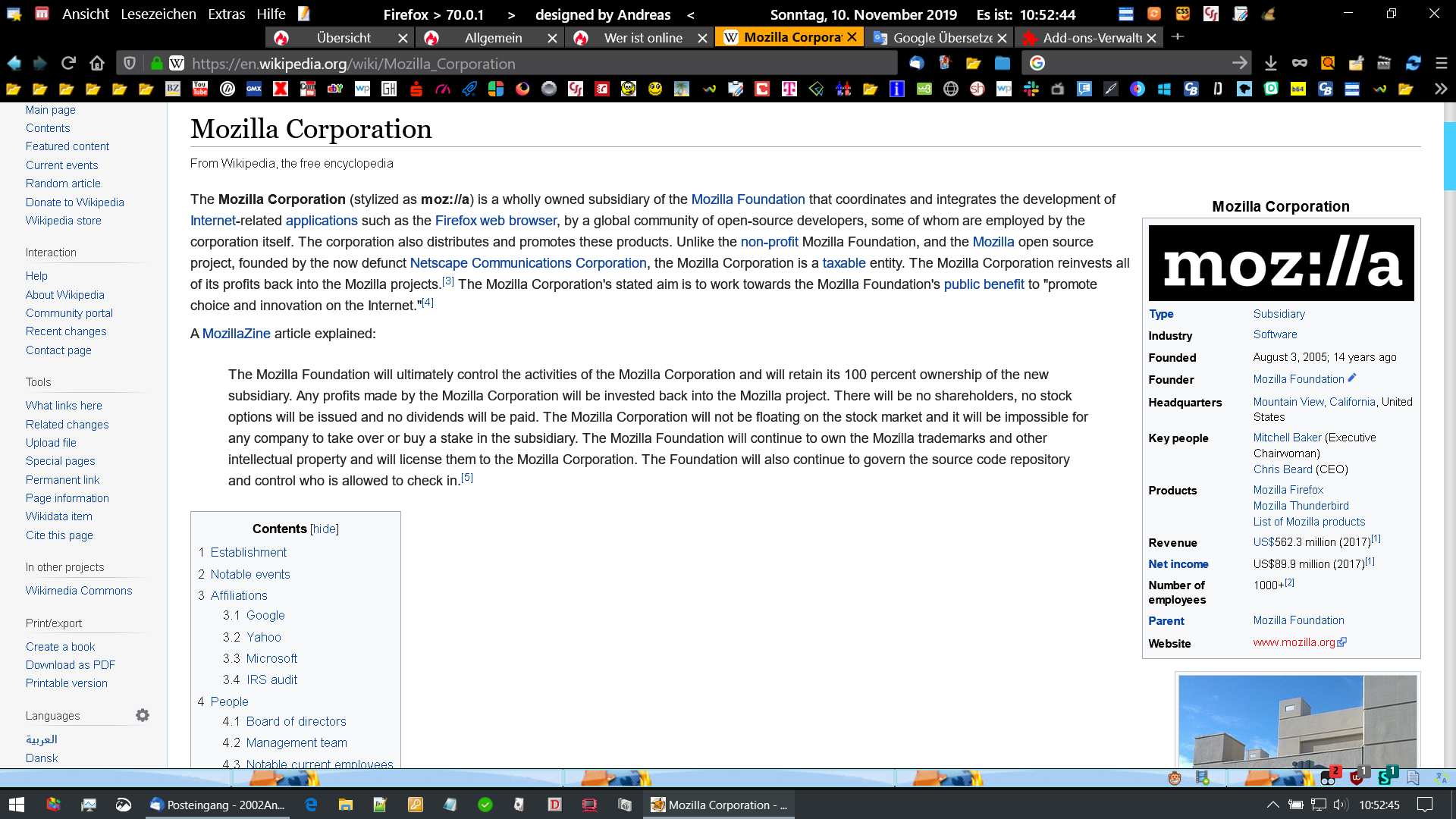Screen dimensions: 1456x819
Task: Expand hidden system tray icons arrow
Action: (x=1272, y=805)
